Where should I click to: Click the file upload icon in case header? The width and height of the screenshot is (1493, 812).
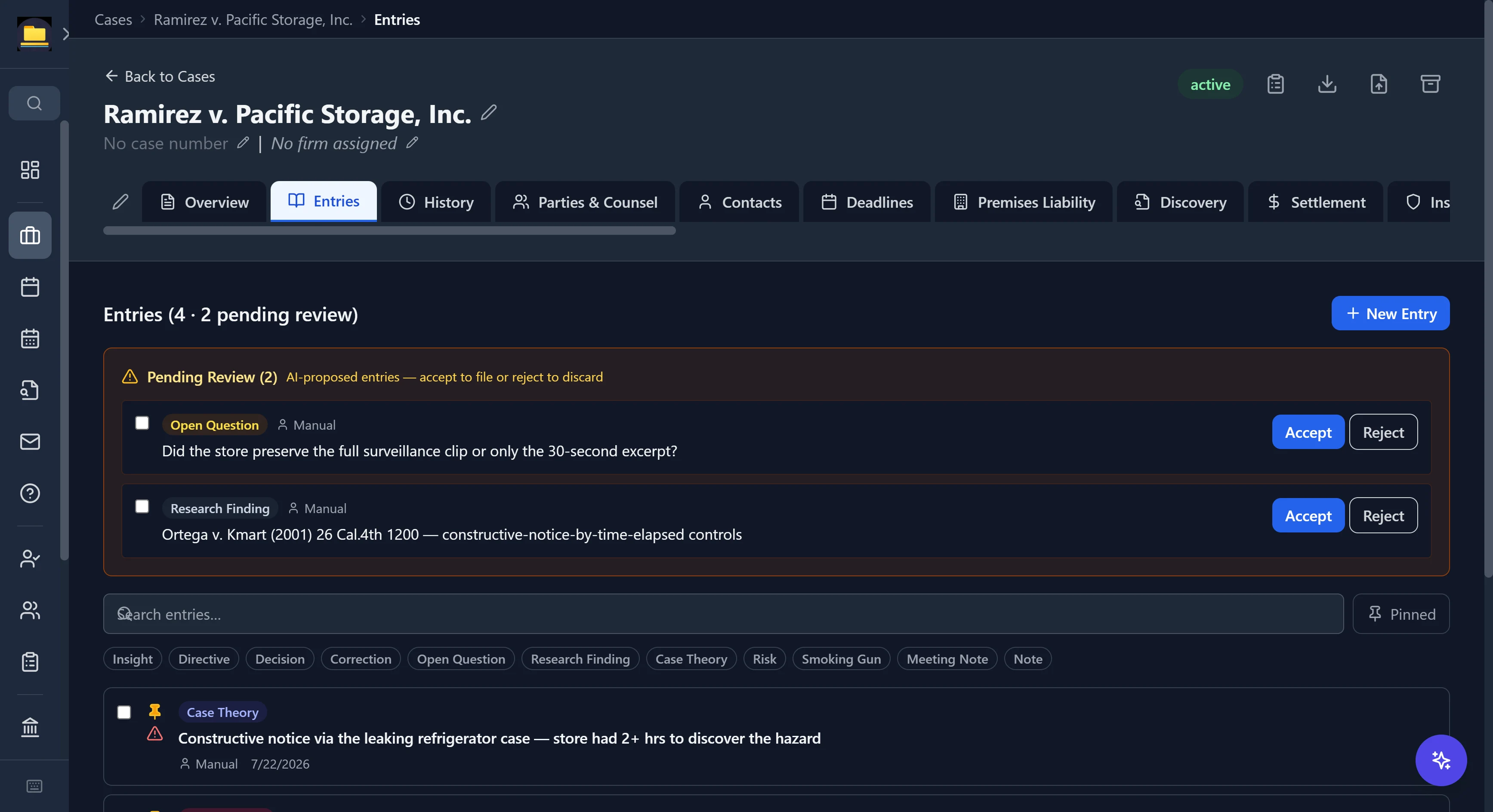(x=1379, y=84)
